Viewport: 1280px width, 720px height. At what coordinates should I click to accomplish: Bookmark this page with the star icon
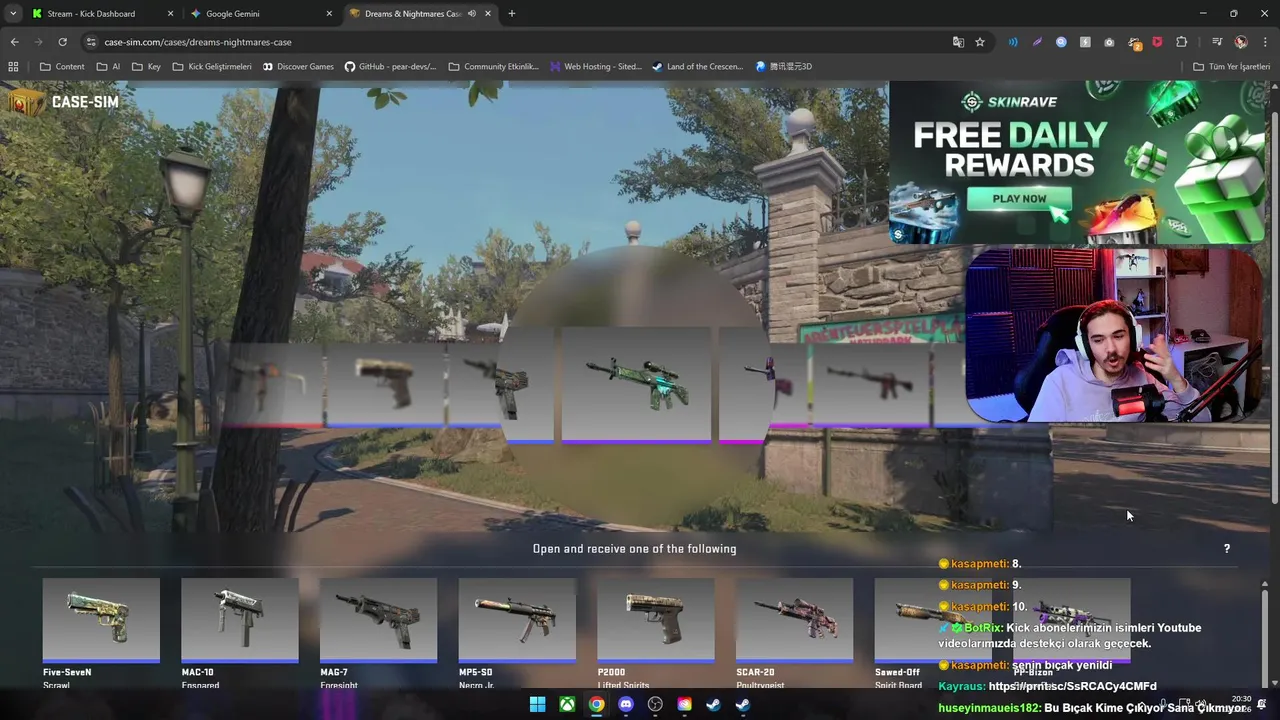[x=980, y=42]
